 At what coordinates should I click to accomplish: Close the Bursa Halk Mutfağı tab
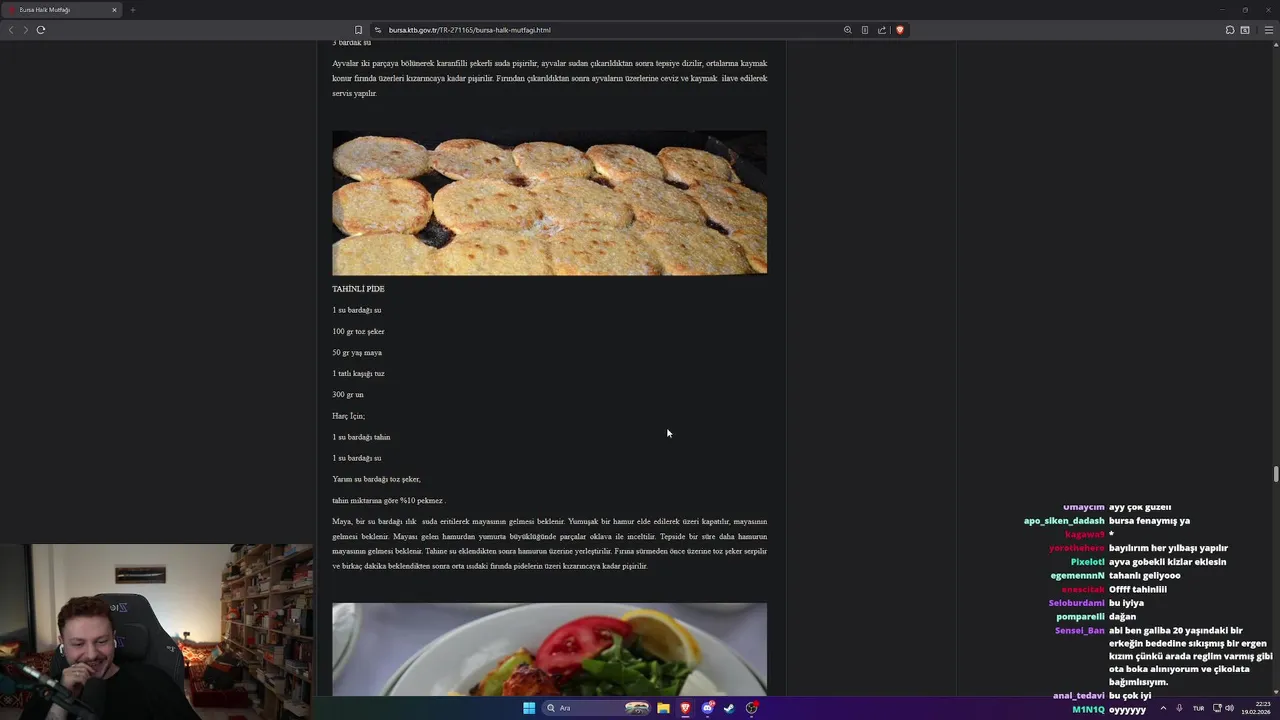[114, 10]
